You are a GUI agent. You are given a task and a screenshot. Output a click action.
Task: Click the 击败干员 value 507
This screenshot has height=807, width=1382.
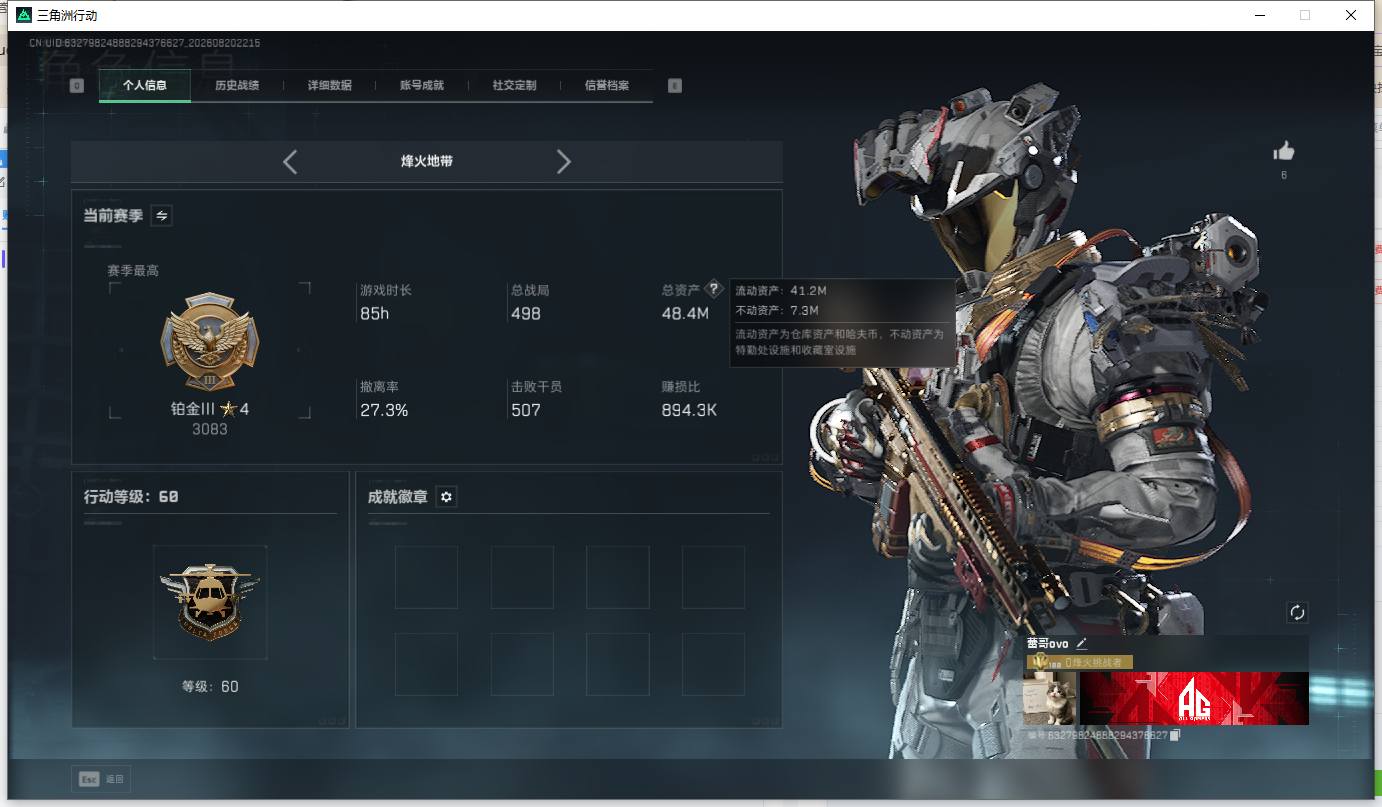tap(526, 410)
